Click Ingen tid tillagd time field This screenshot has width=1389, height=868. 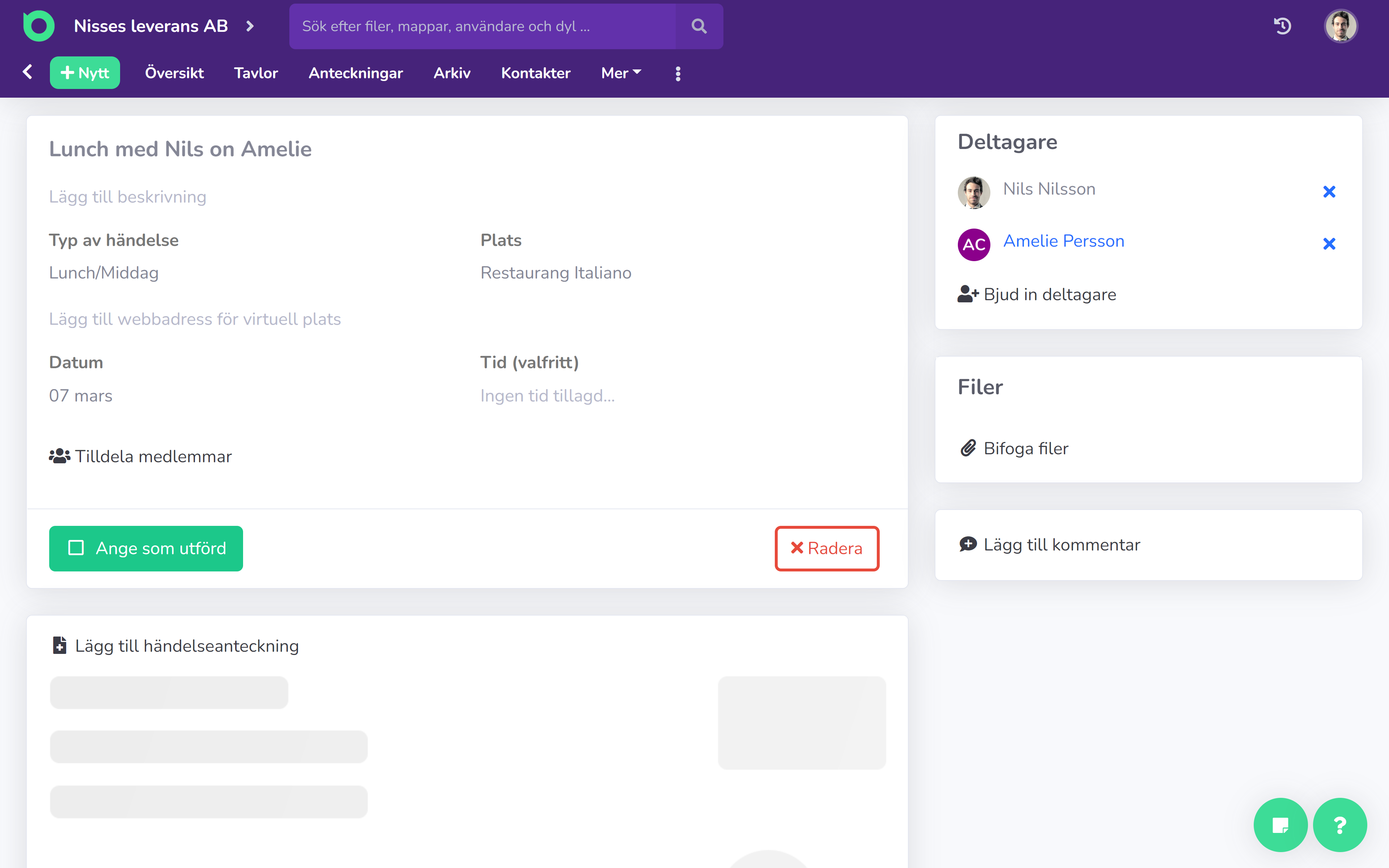coord(548,396)
